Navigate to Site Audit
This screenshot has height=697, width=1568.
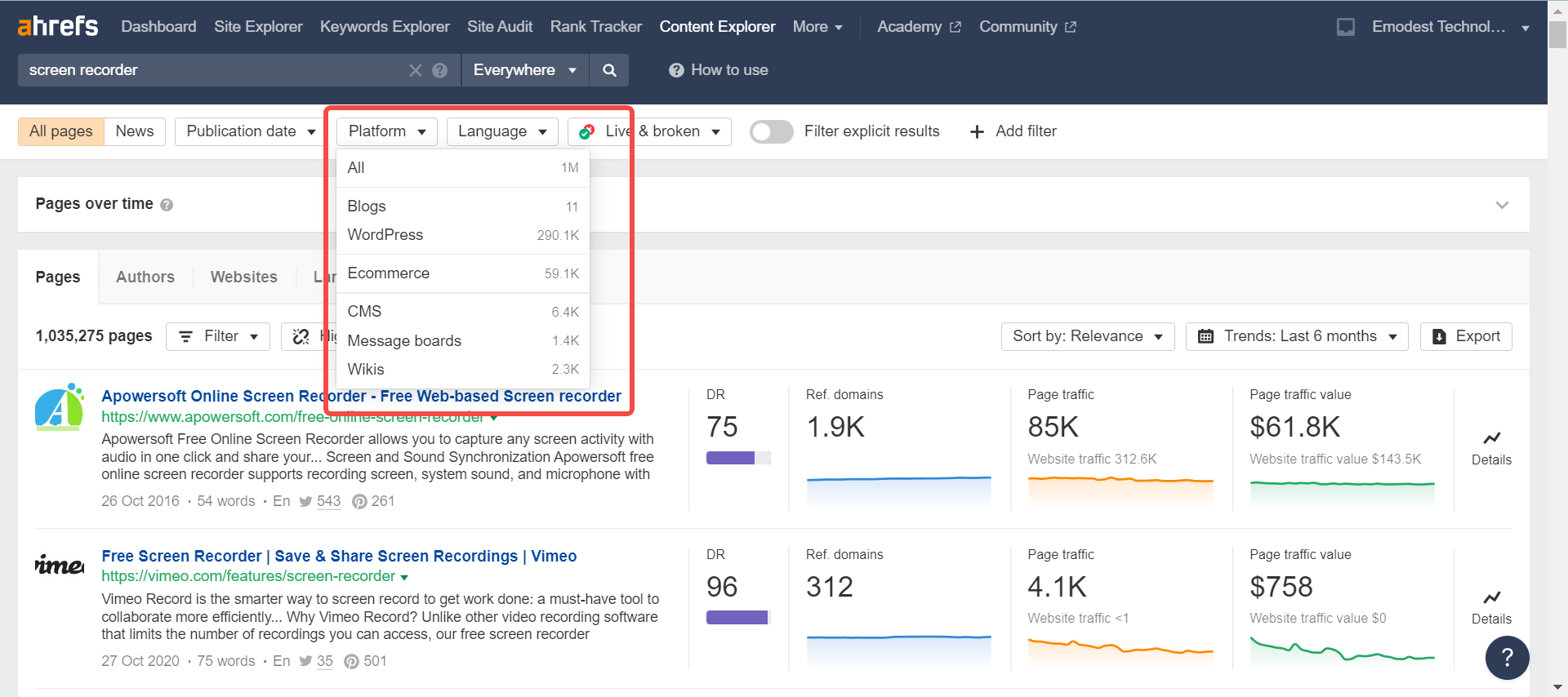point(500,27)
